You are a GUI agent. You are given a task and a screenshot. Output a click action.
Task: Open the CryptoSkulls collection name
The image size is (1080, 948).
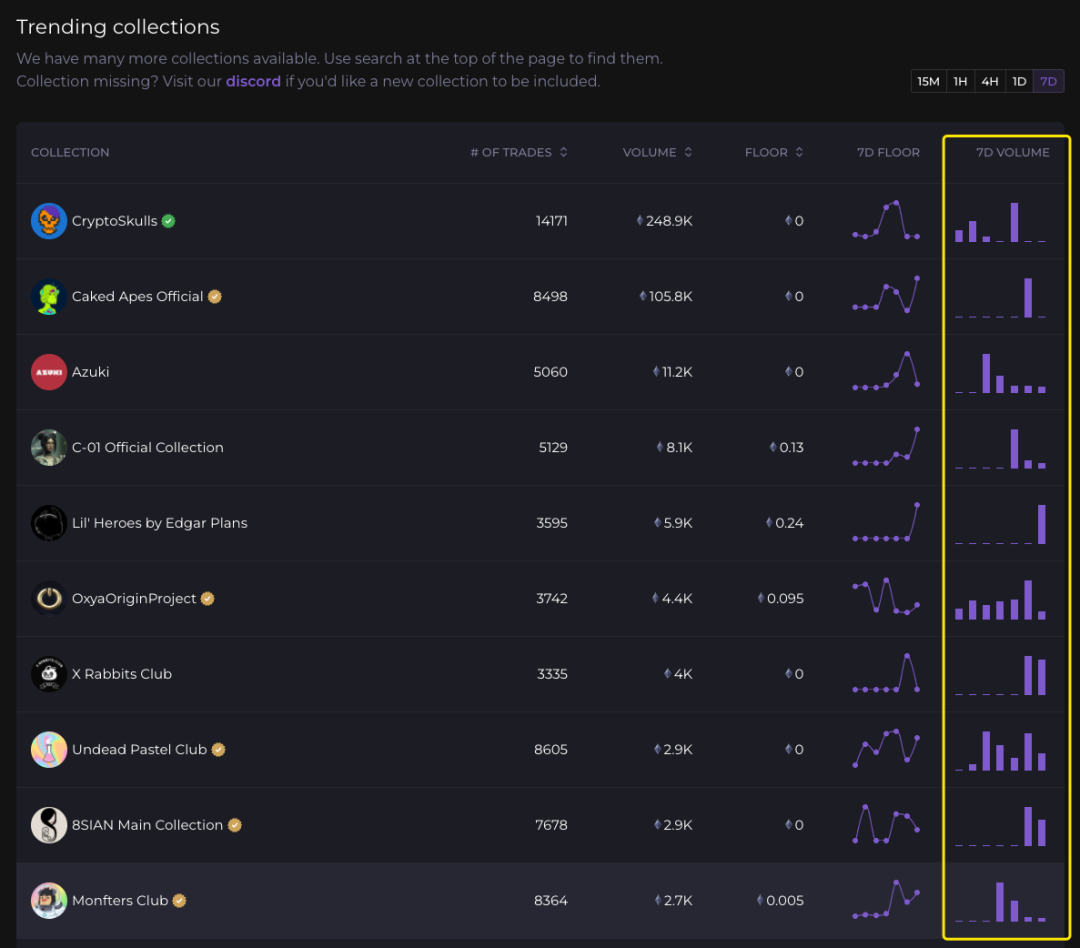click(x=114, y=221)
